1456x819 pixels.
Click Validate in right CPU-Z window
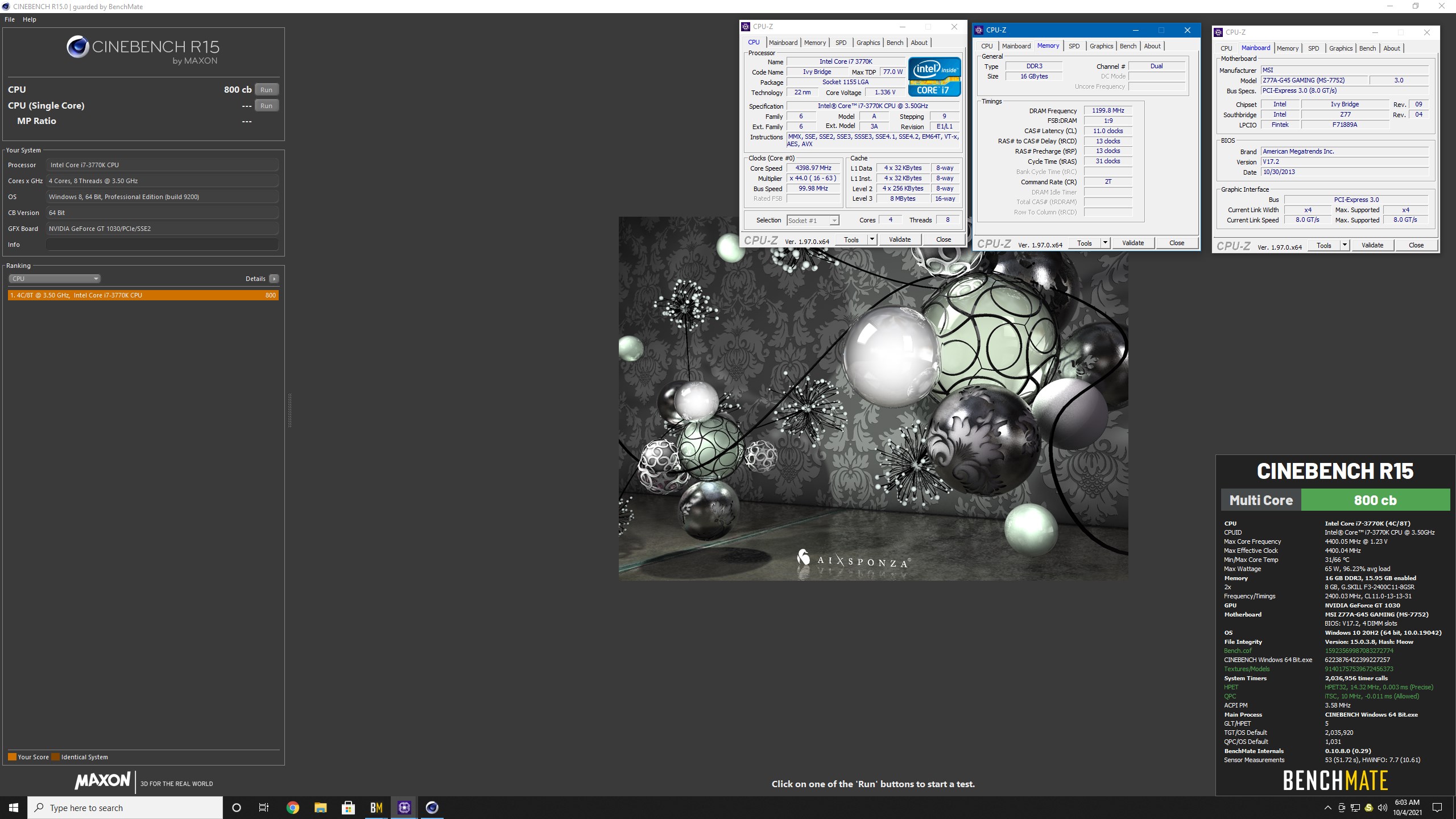point(1372,245)
